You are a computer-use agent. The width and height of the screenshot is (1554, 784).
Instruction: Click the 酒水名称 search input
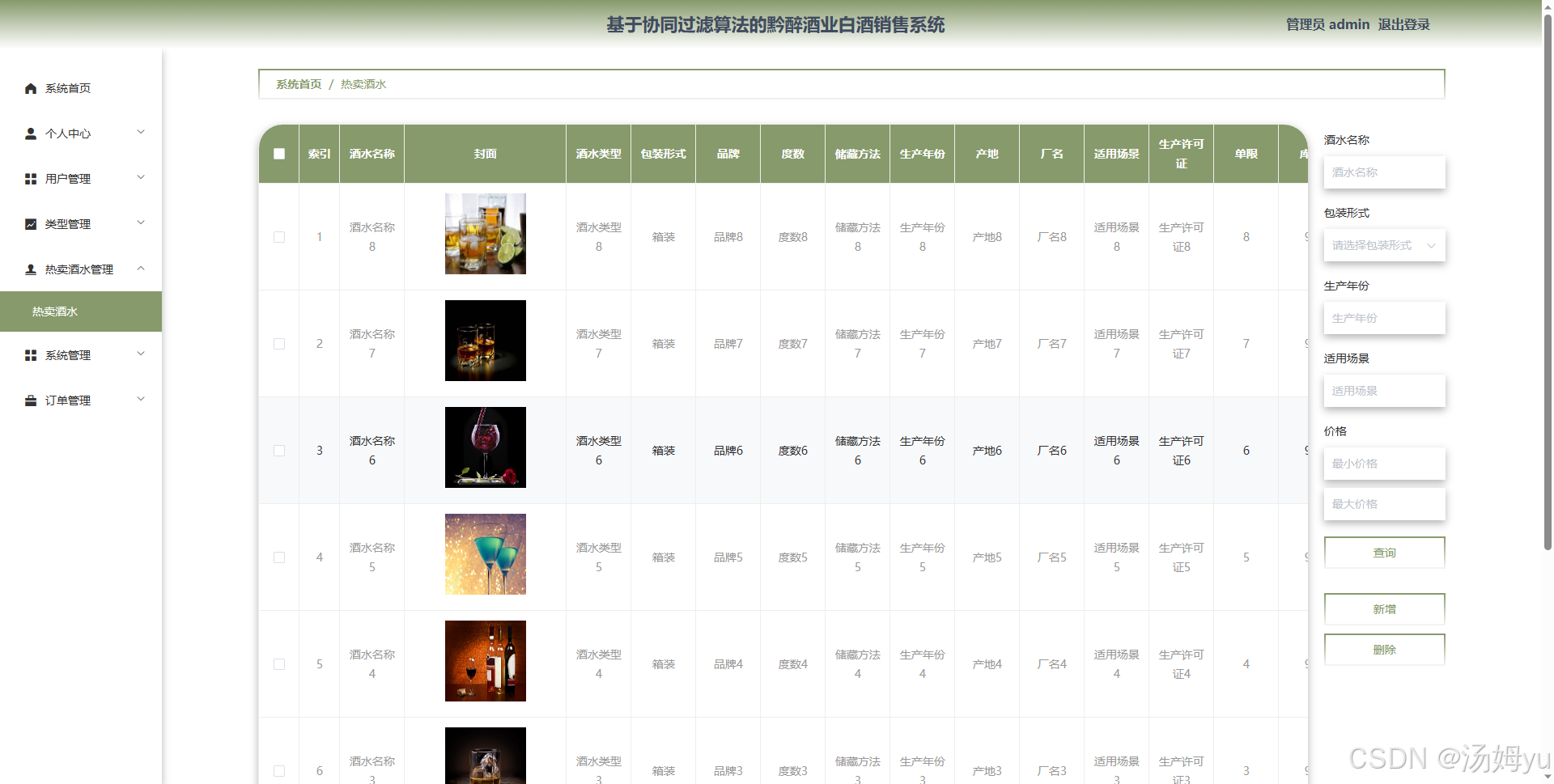tap(1384, 172)
